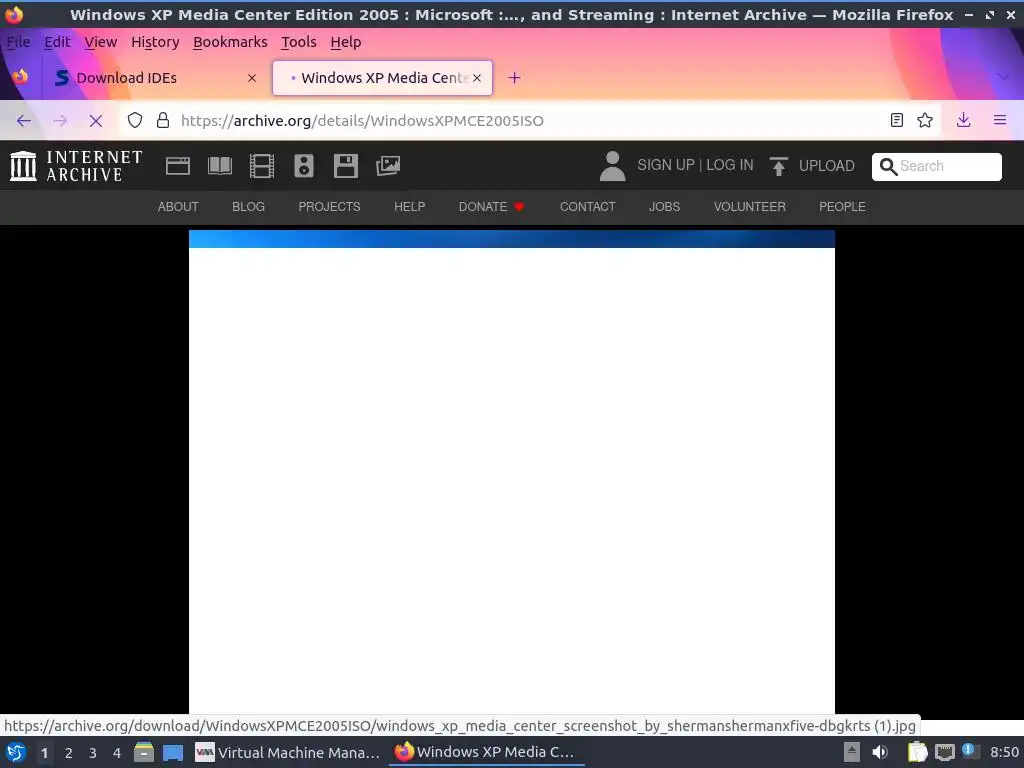Switch to Virtual Machine Manager taskbar window
The image size is (1024, 768).
click(x=287, y=753)
